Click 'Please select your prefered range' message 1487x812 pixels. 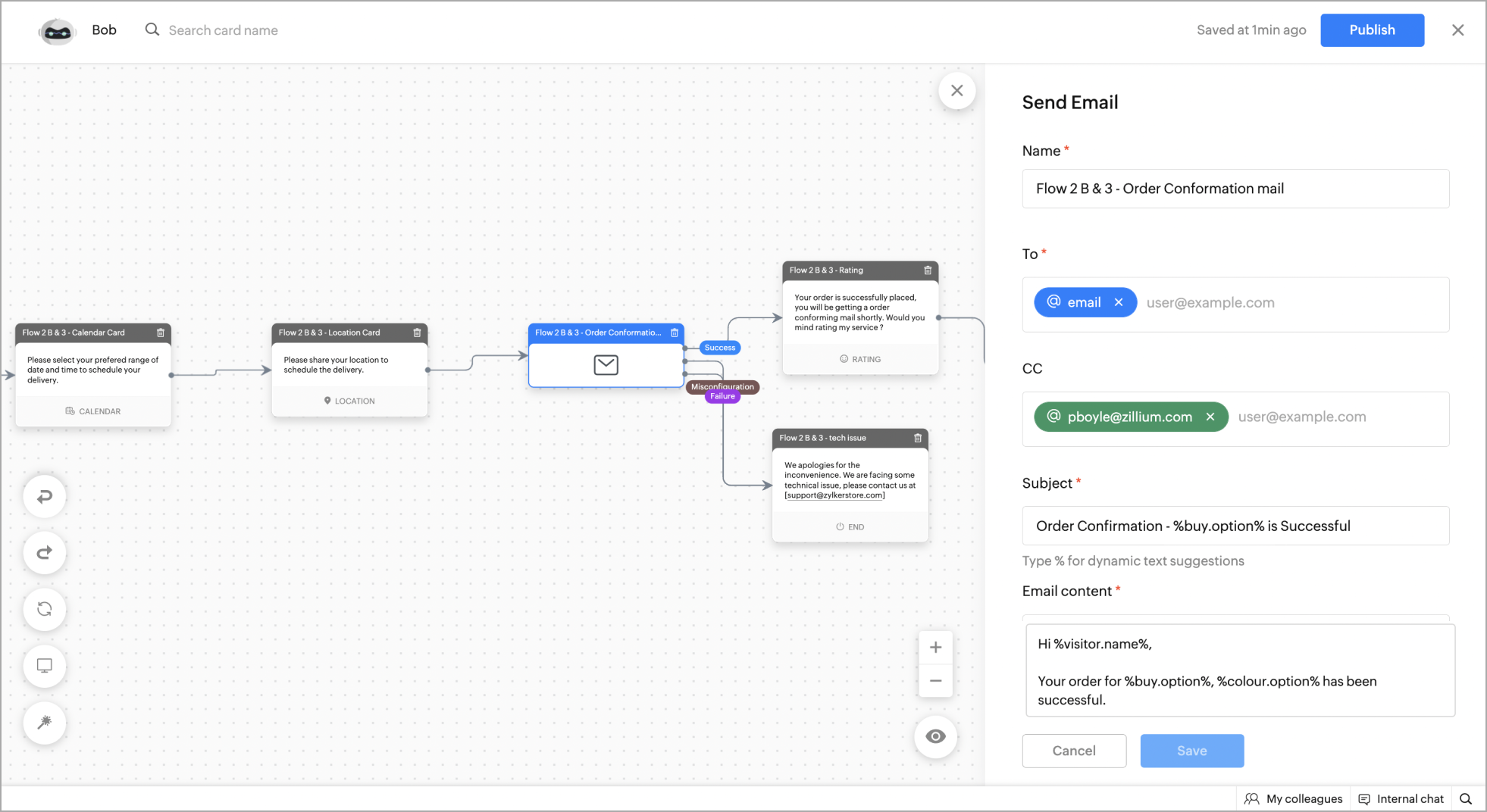point(92,370)
